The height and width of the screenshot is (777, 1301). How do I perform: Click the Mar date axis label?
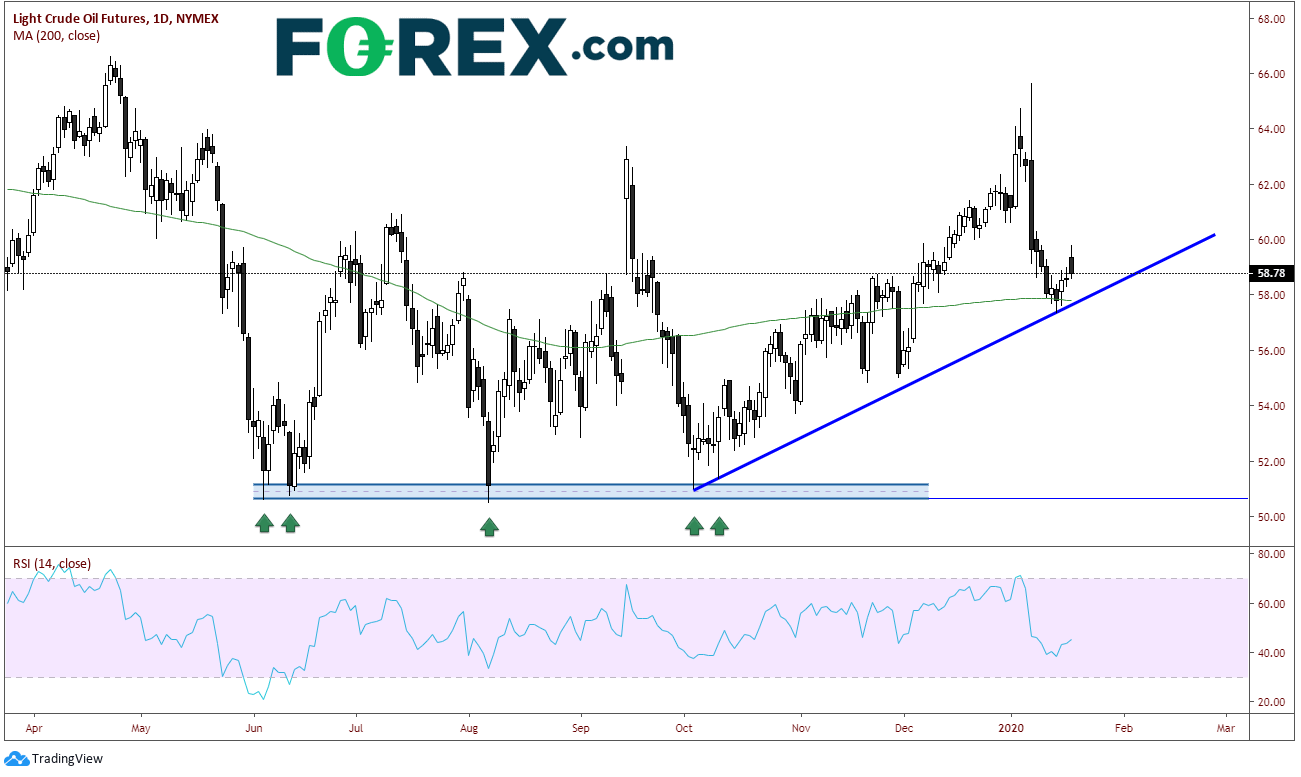click(x=1225, y=730)
